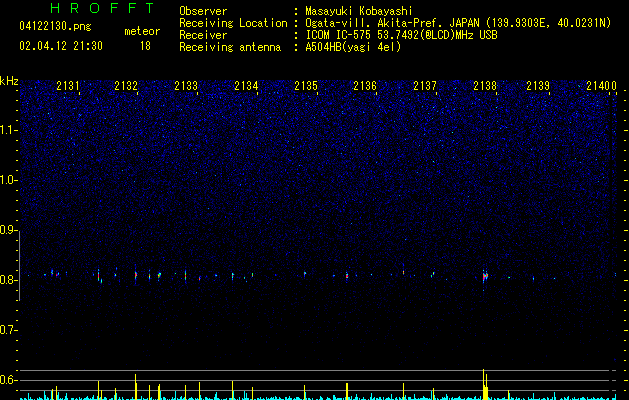629x400 pixels.
Task: Click the 0.8 frequency axis label
Action: 8,280
